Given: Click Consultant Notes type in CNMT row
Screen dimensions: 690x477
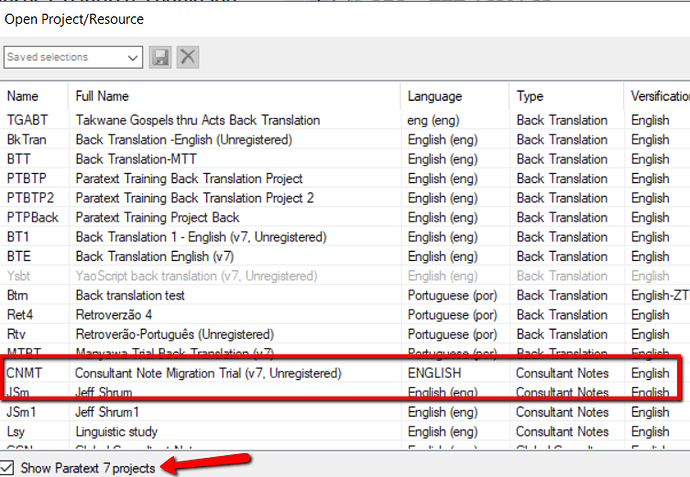Looking at the screenshot, I should pyautogui.click(x=562, y=373).
